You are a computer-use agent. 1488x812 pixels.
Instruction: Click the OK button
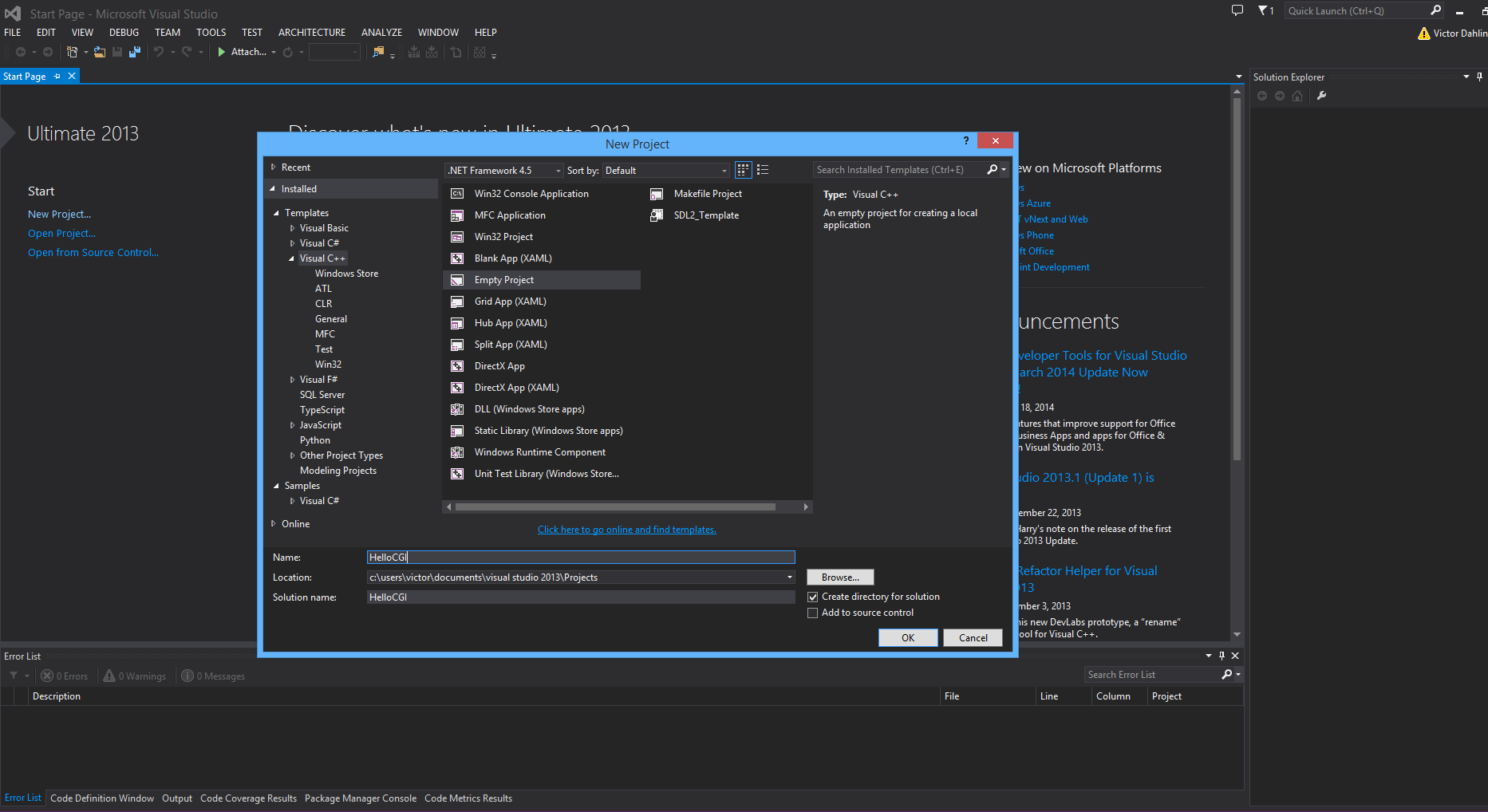click(x=908, y=638)
